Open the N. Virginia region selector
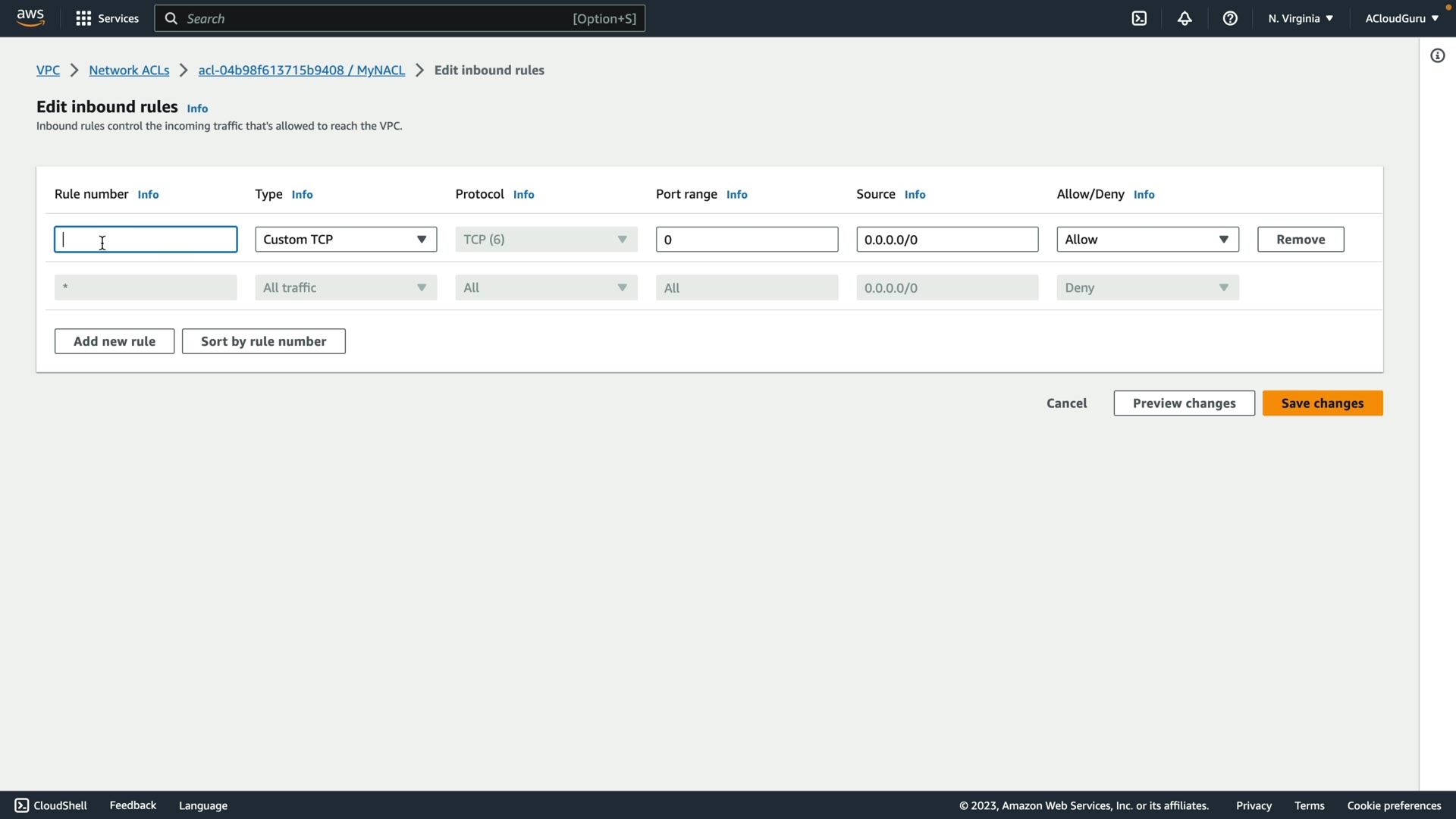This screenshot has width=1456, height=819. 1300,18
